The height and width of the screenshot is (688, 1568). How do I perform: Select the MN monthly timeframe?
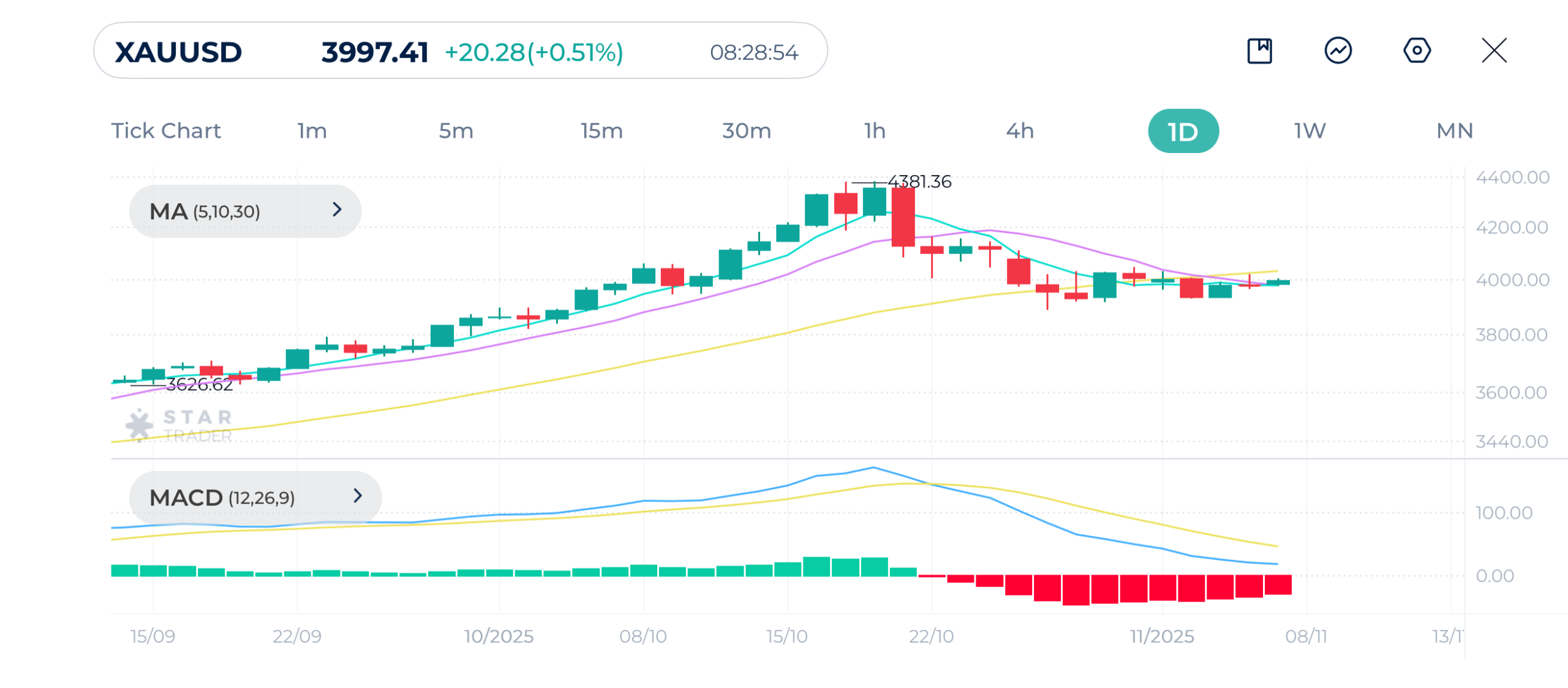tap(1455, 131)
